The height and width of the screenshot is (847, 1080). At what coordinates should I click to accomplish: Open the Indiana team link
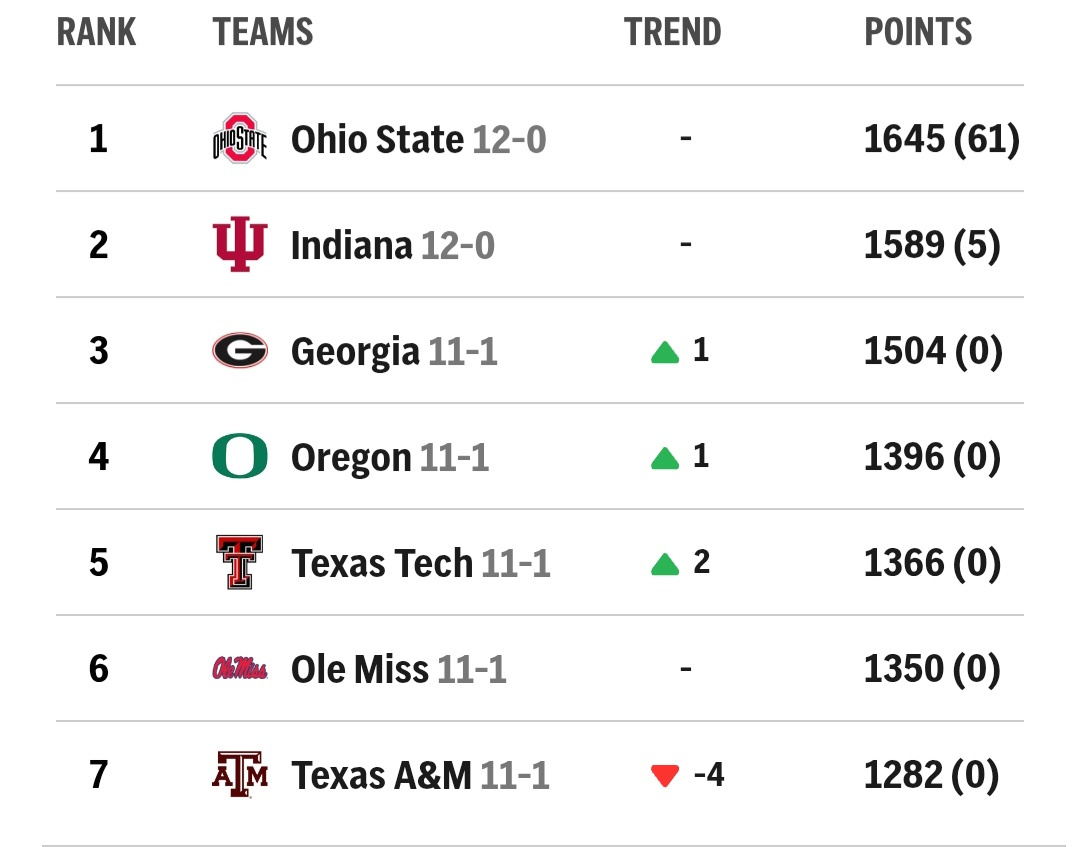coord(351,246)
